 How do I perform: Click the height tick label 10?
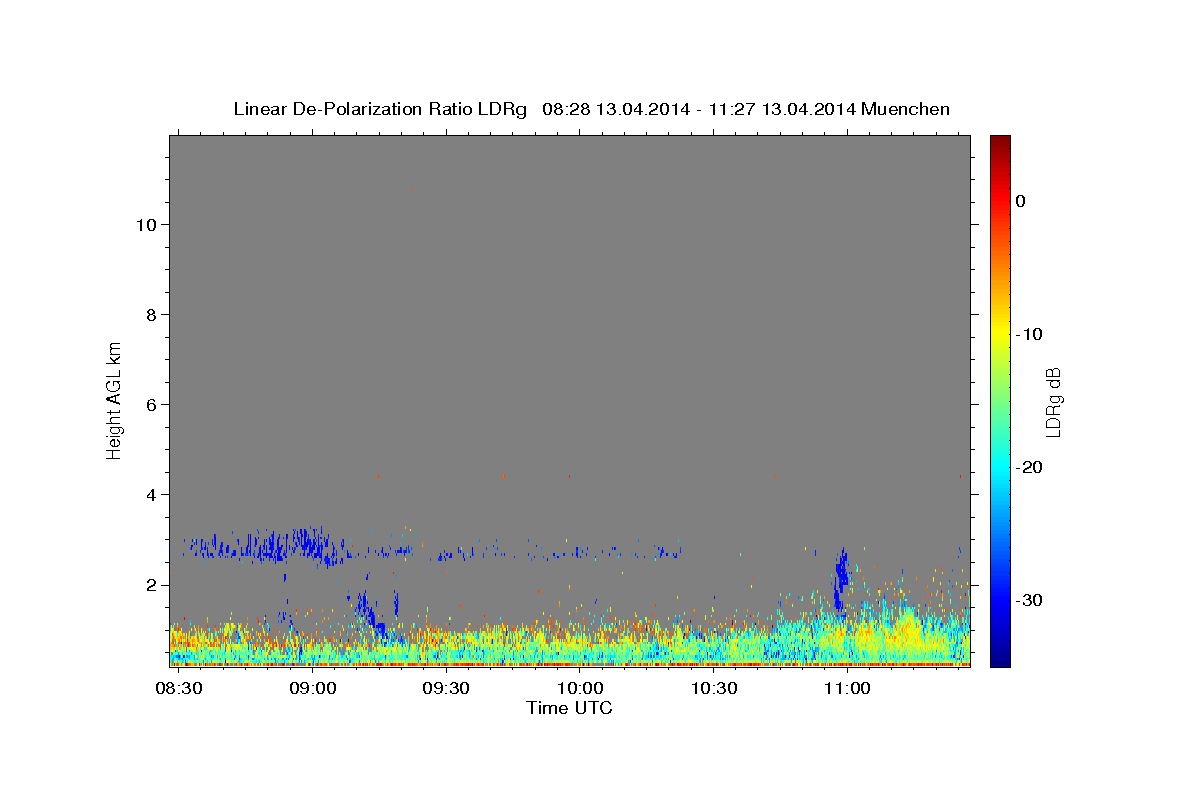pos(145,225)
